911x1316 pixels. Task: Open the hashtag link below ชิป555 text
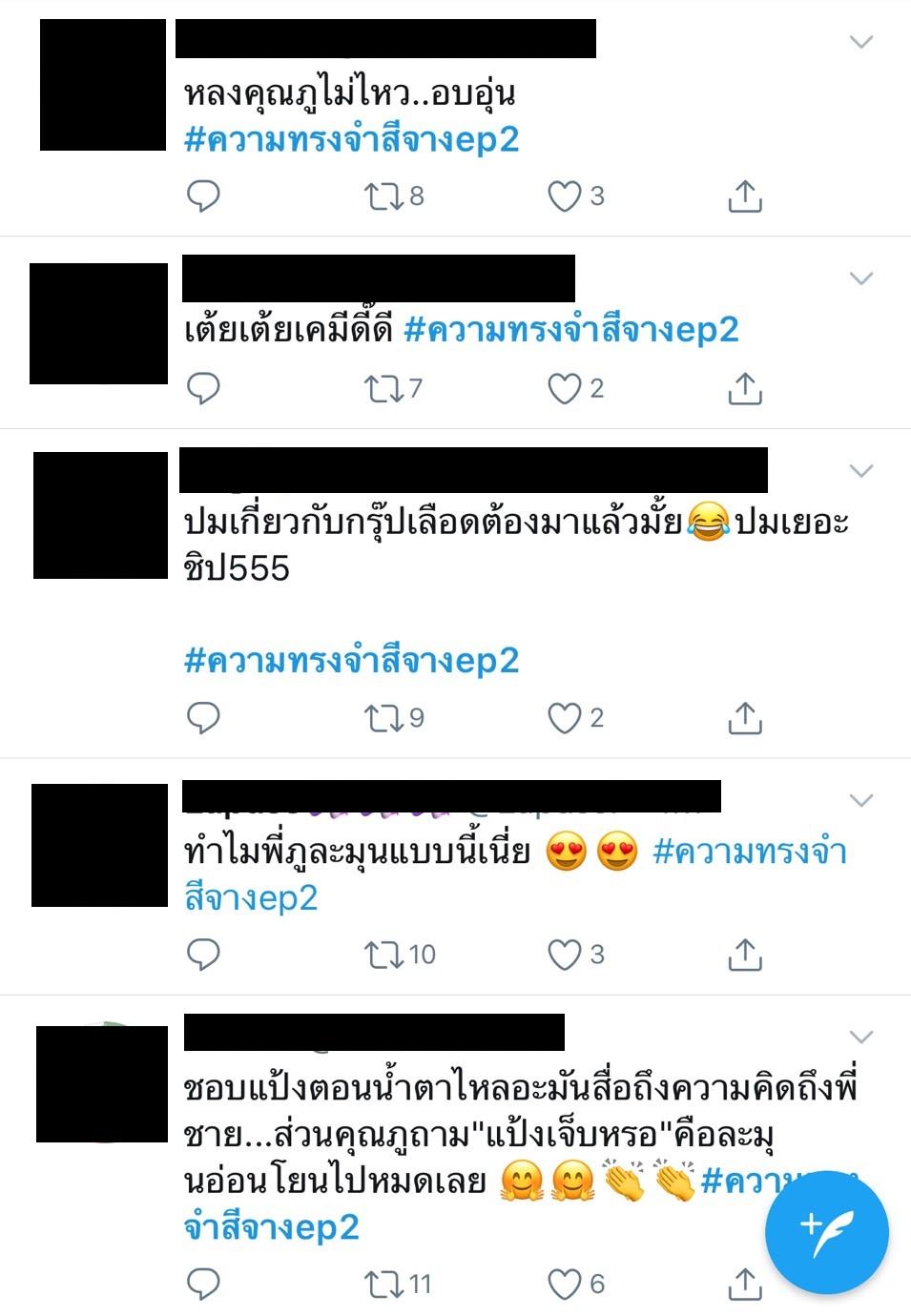(x=351, y=660)
